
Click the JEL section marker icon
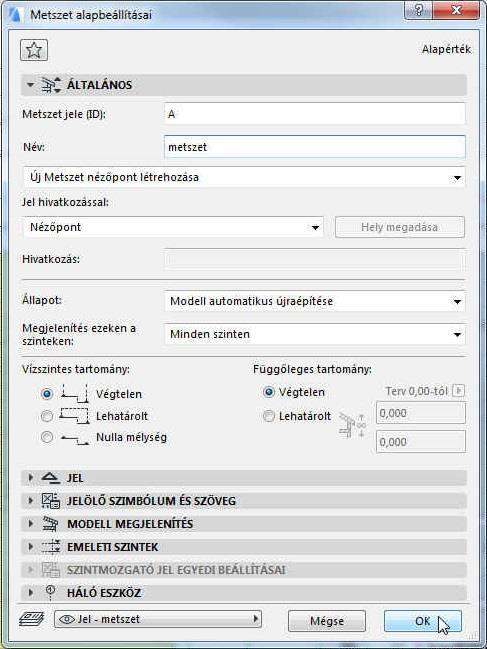[51, 478]
